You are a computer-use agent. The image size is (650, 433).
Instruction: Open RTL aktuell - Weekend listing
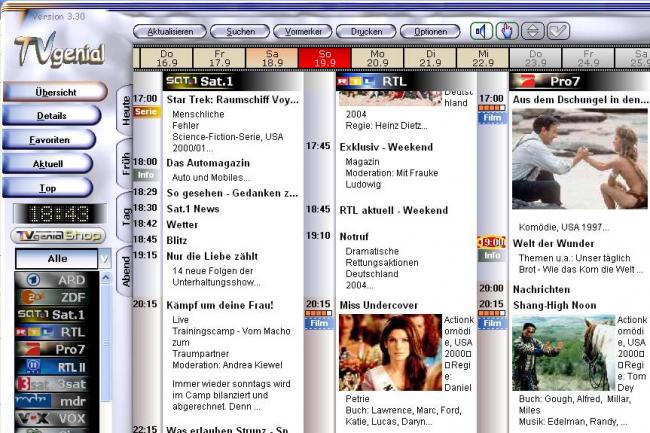393,210
